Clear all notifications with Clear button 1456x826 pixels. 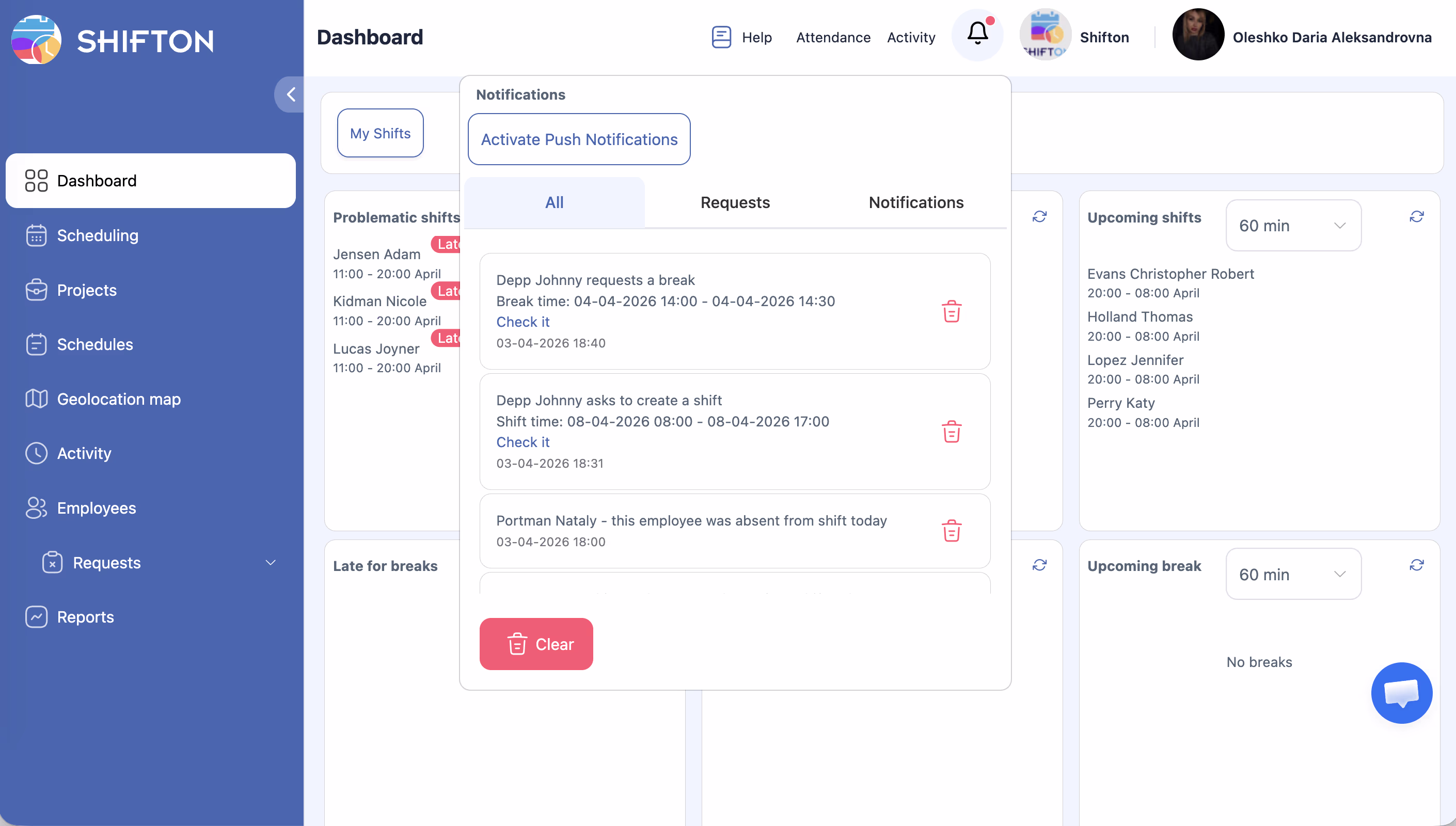pyautogui.click(x=536, y=644)
